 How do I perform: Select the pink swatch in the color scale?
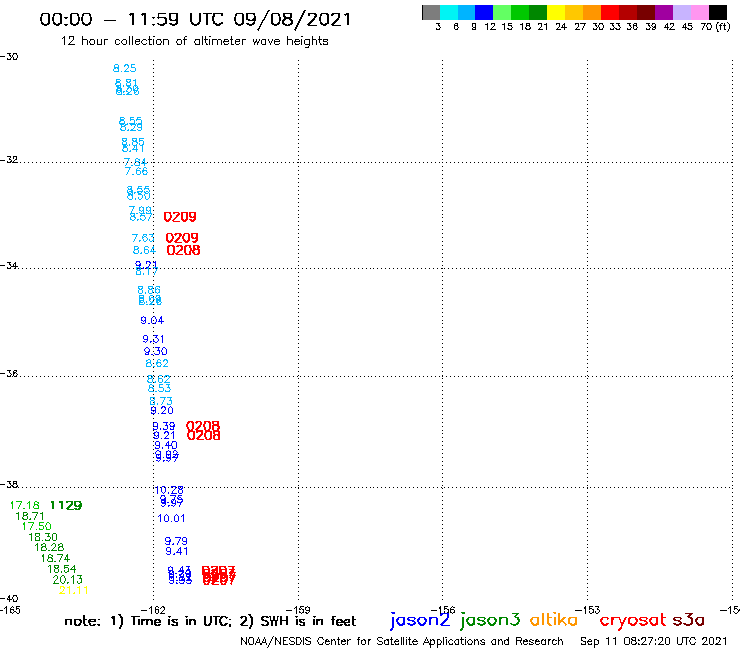point(700,12)
